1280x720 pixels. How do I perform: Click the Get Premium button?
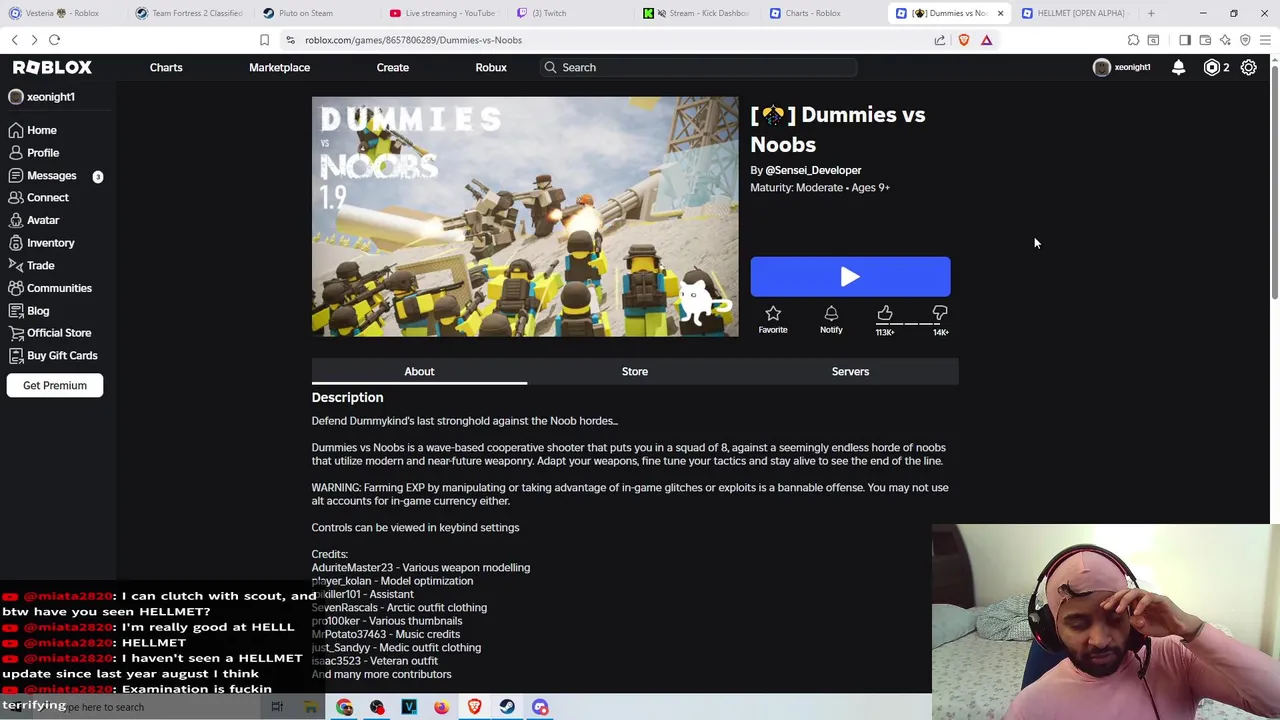point(55,385)
